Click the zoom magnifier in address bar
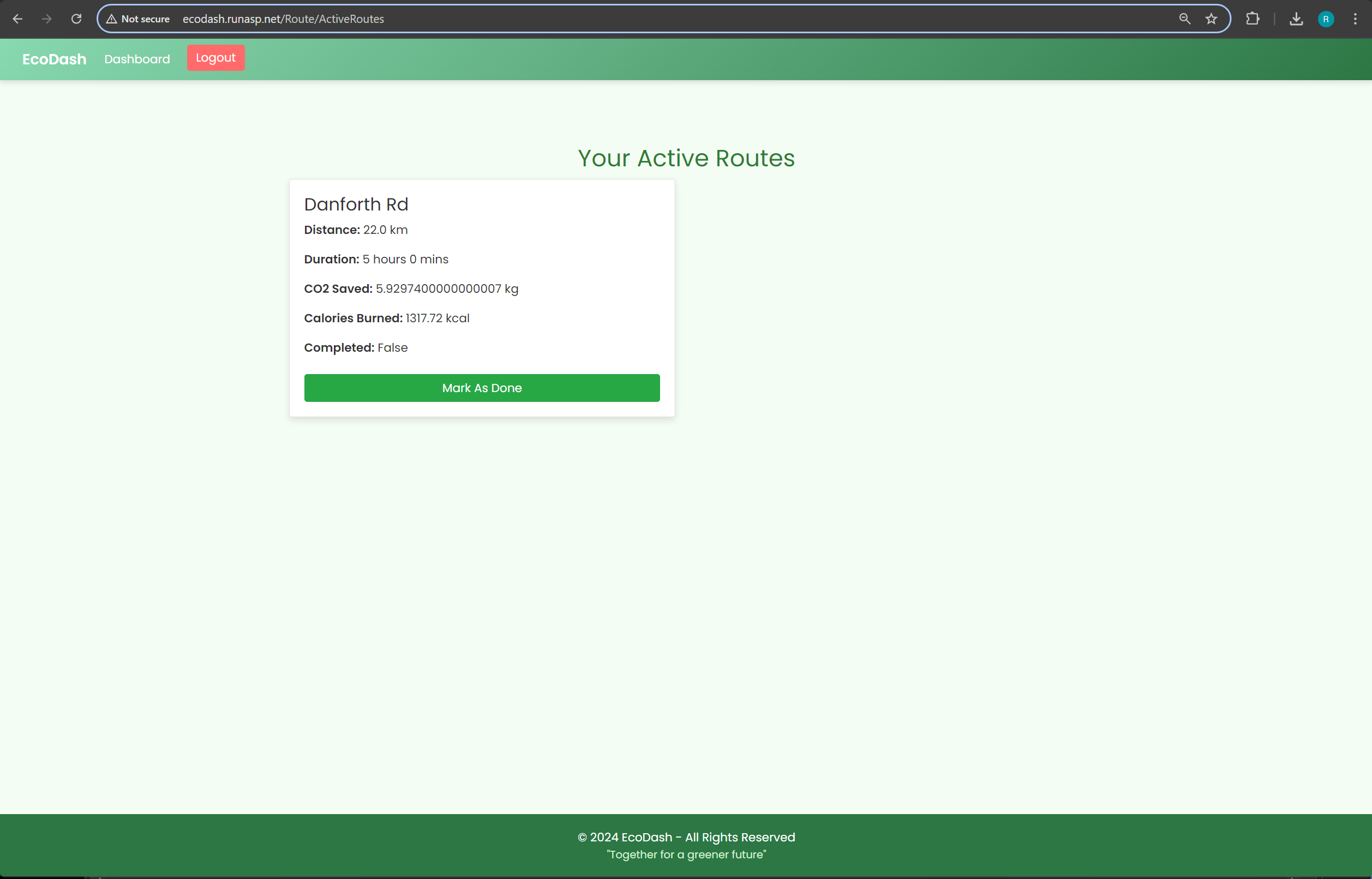Screen dimensions: 1372x879 pos(1185,19)
